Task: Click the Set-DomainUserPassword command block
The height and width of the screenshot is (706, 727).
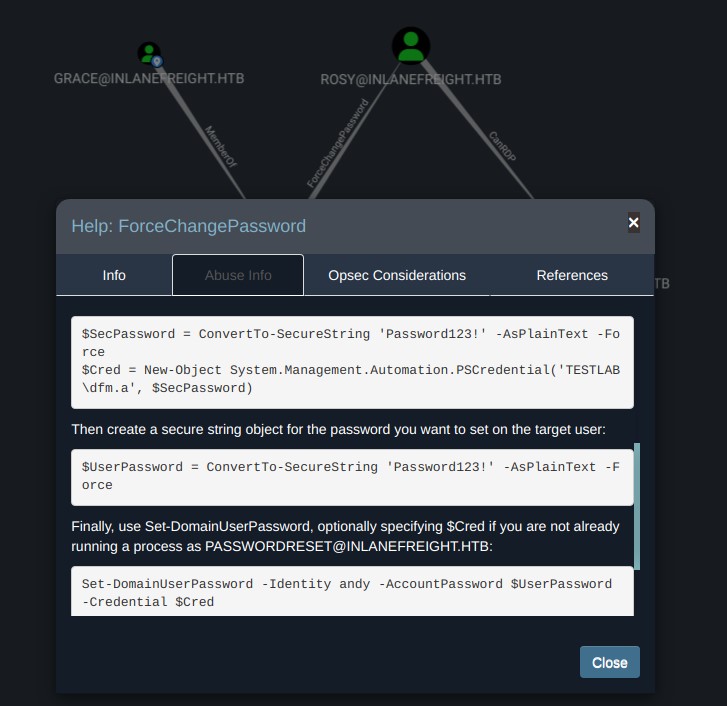Action: (x=352, y=592)
